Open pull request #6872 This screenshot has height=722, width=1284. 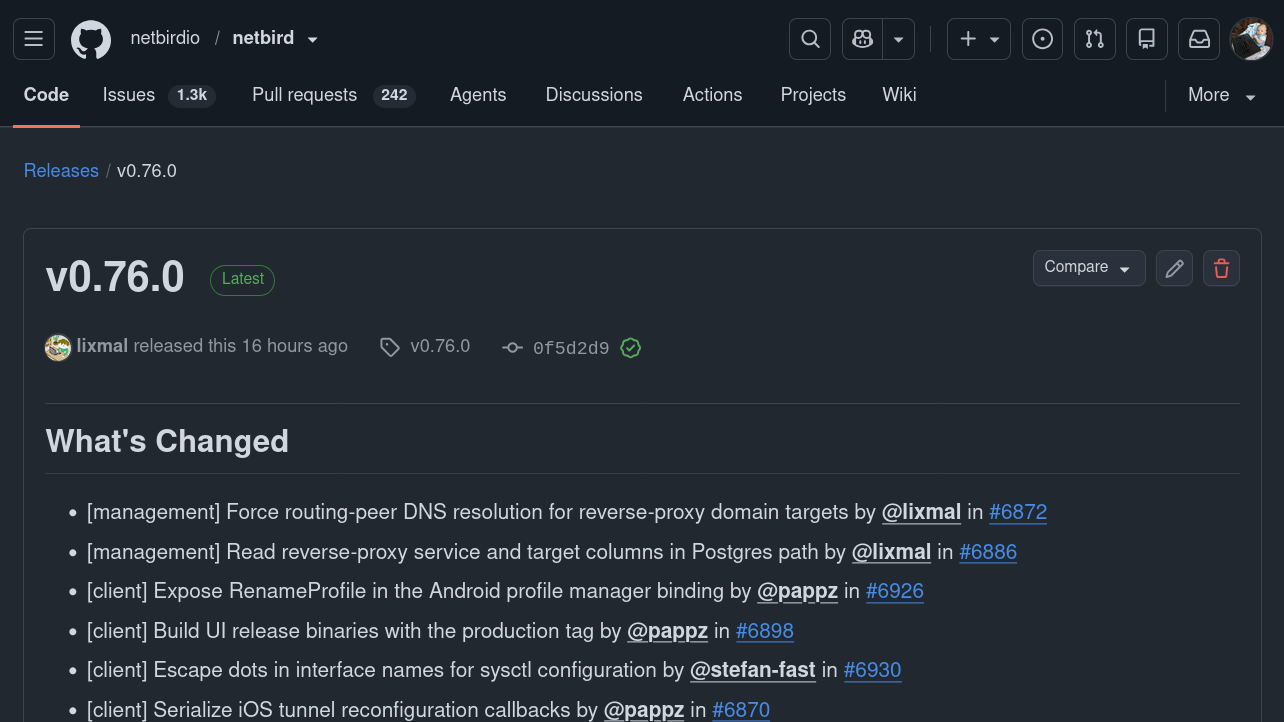coord(1018,512)
